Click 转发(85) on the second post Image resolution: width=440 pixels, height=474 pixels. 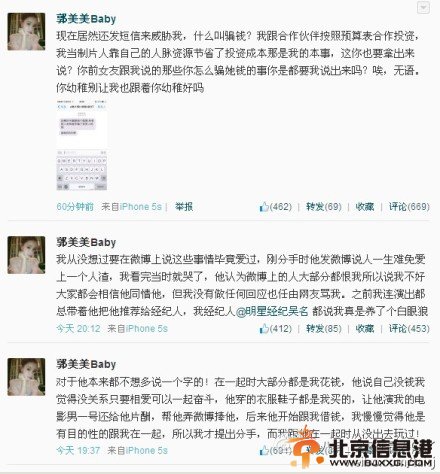click(324, 329)
